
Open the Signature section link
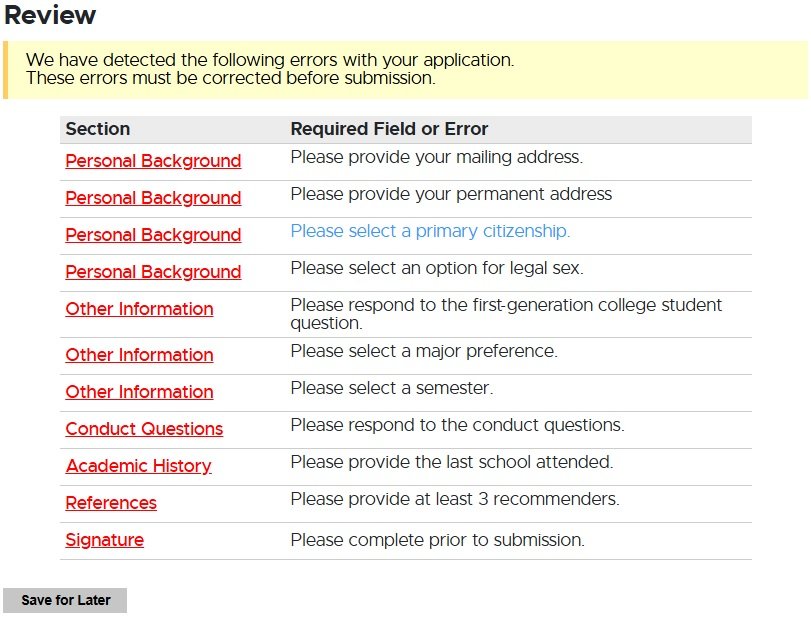pos(104,540)
